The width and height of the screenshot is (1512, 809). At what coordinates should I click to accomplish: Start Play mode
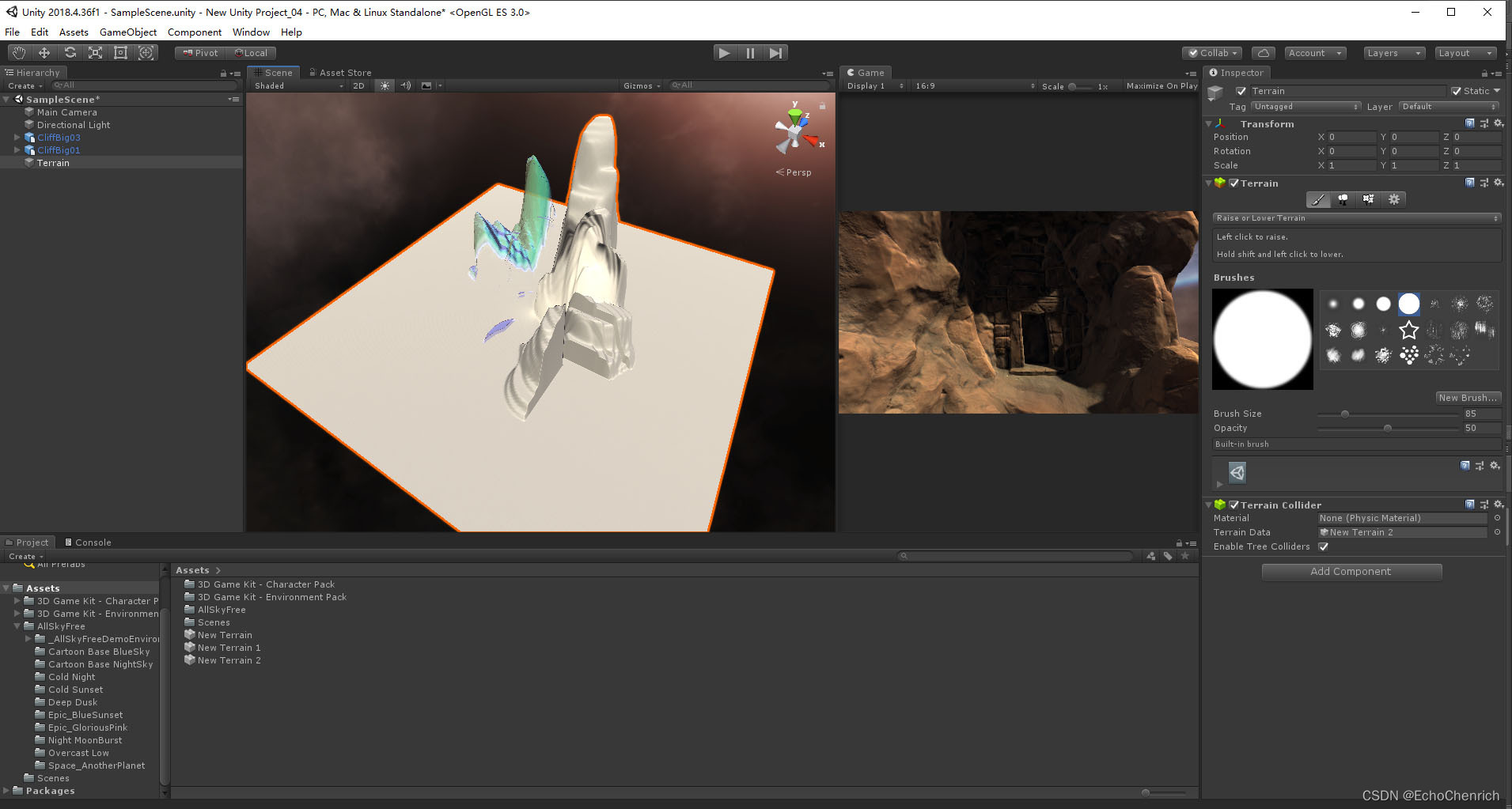[724, 53]
